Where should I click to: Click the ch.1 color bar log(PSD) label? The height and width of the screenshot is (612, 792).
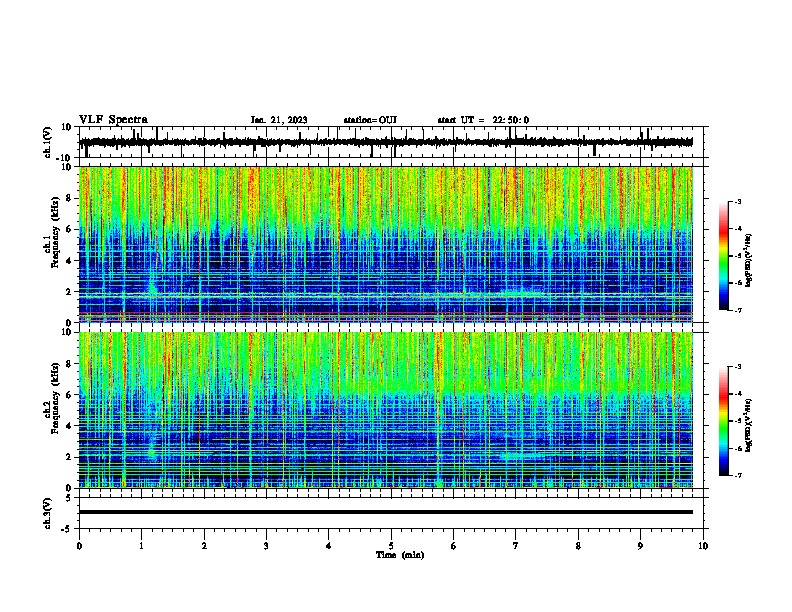(x=749, y=260)
